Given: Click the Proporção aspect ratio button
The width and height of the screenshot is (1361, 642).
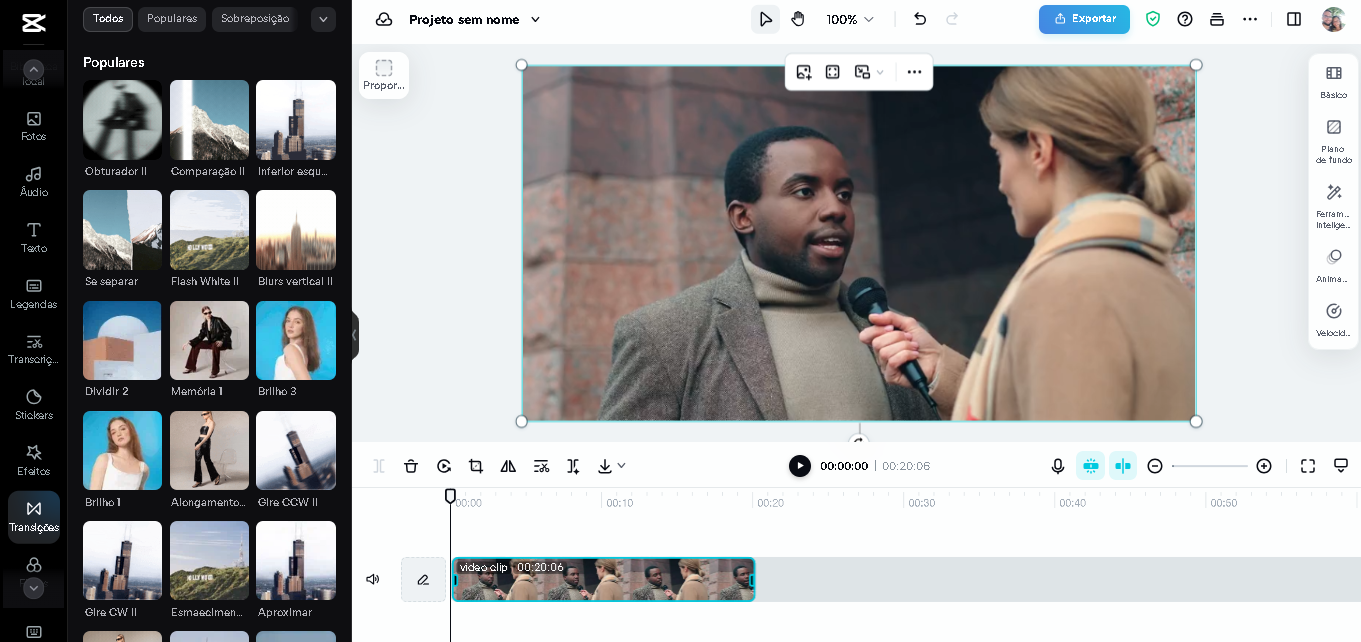Looking at the screenshot, I should [x=384, y=75].
